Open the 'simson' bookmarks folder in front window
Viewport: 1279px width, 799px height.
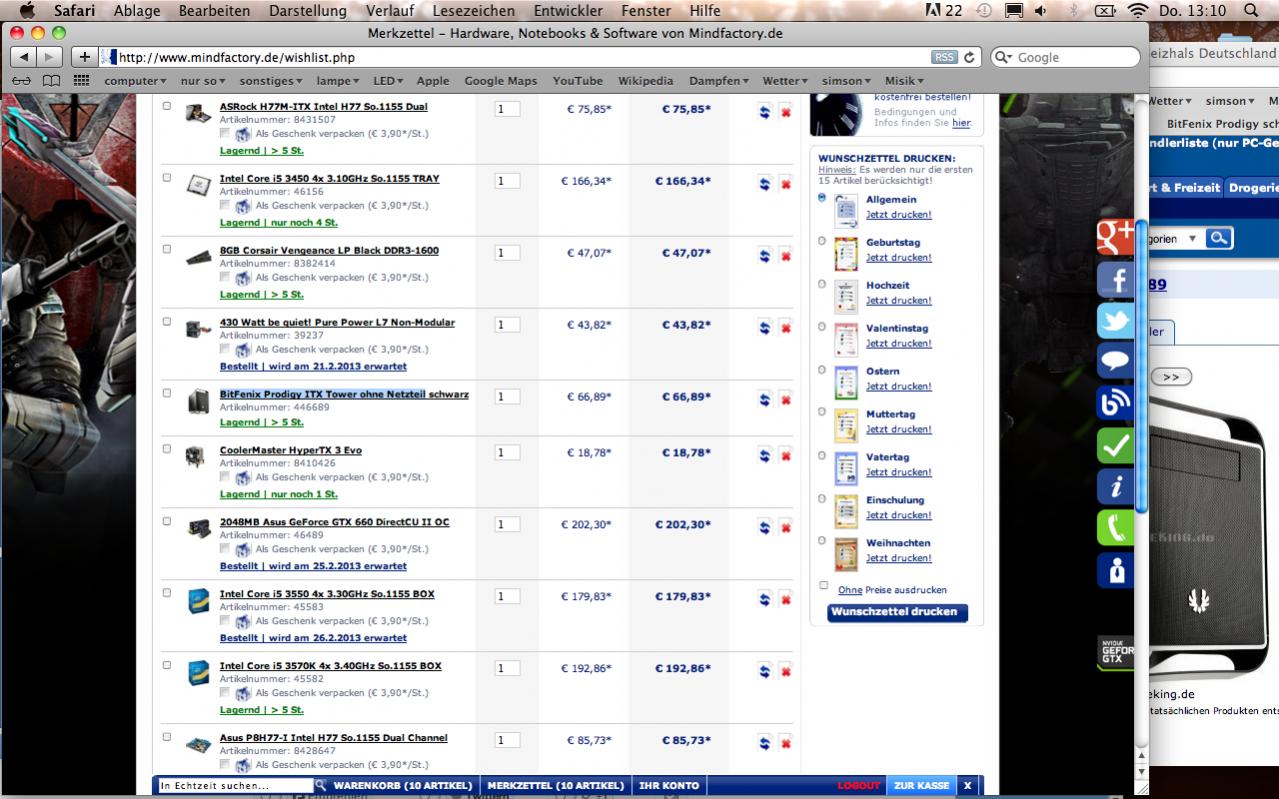(846, 81)
